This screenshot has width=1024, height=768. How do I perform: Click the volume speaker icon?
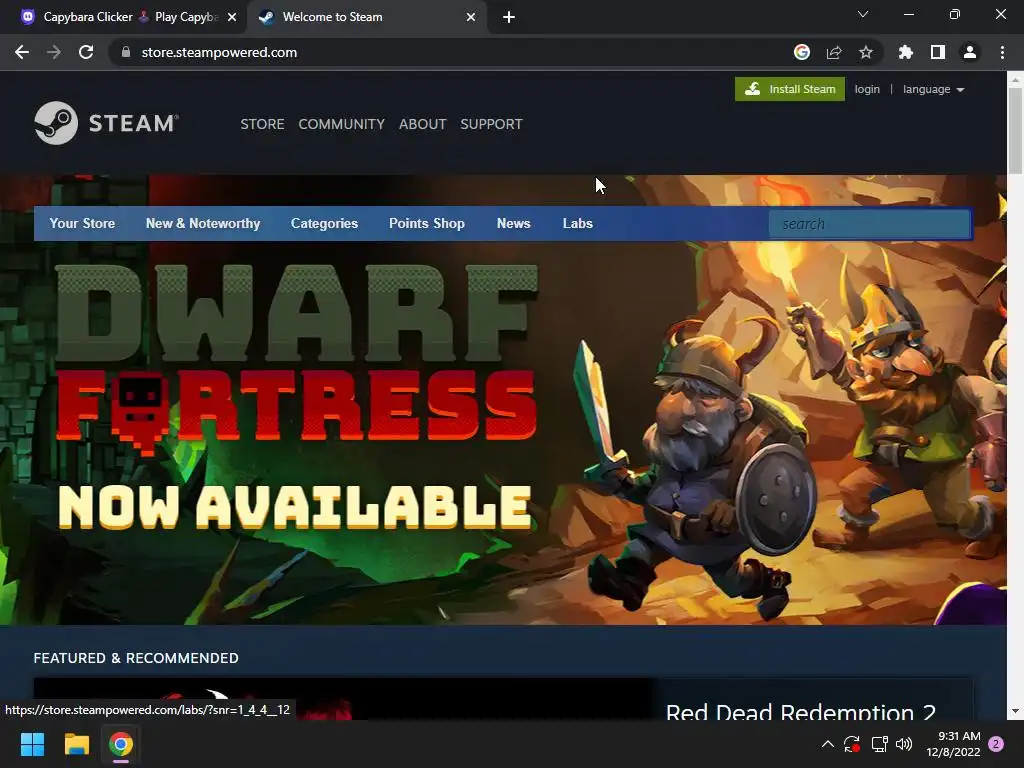coord(904,744)
